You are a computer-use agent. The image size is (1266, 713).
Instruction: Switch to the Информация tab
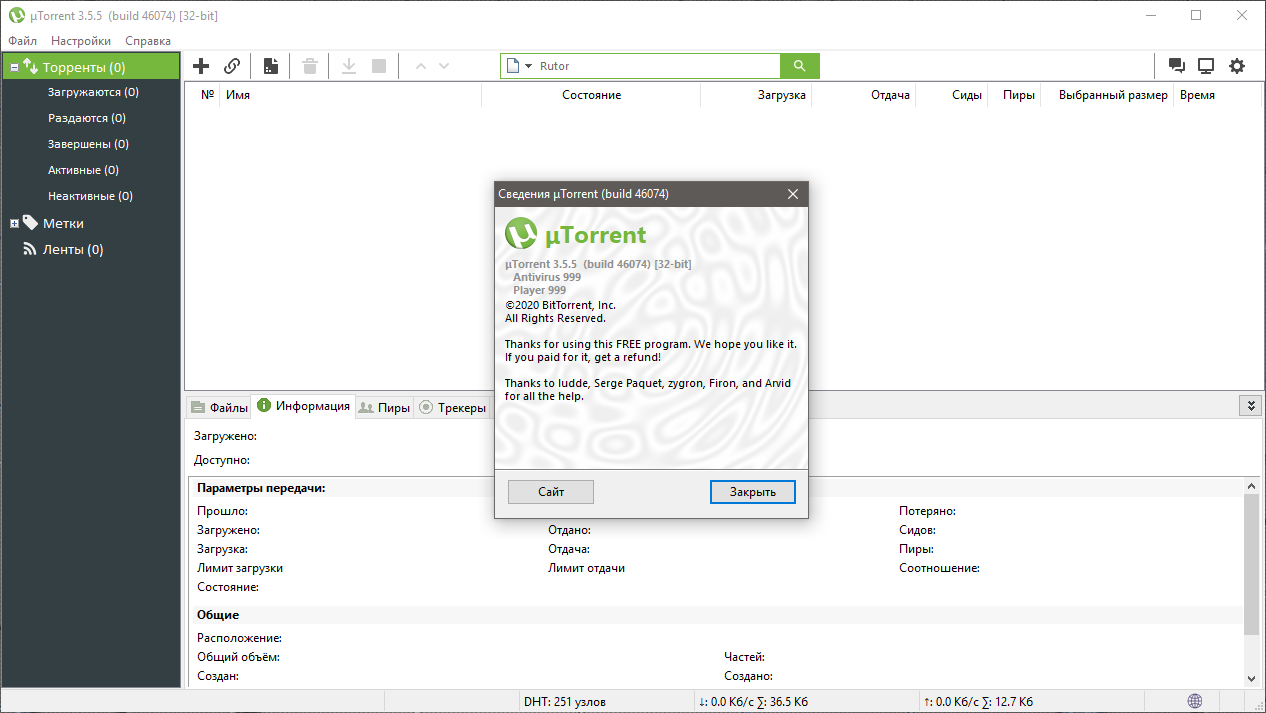[x=303, y=406]
